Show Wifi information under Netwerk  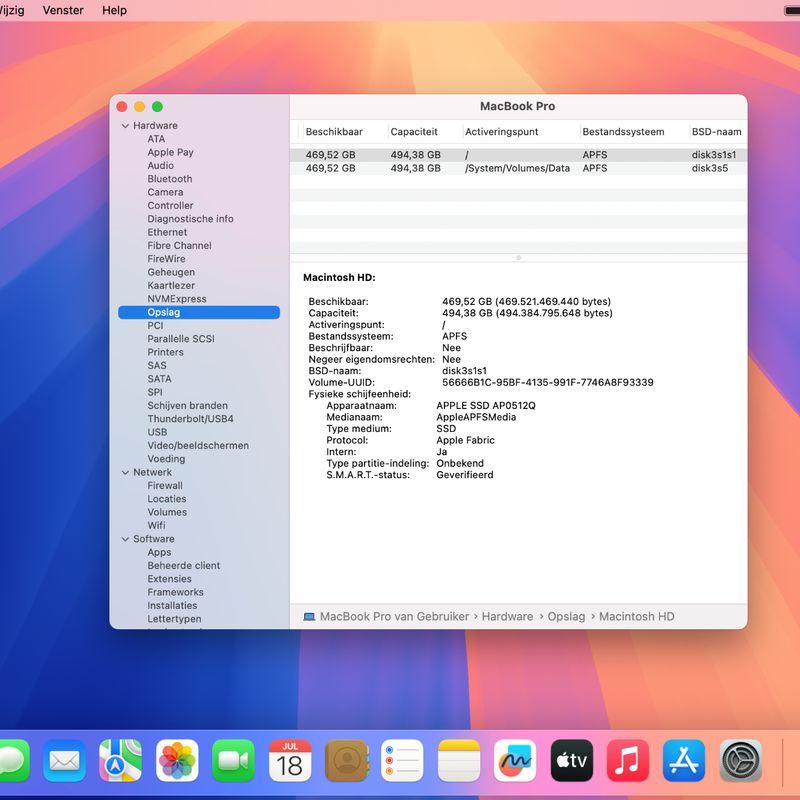156,525
